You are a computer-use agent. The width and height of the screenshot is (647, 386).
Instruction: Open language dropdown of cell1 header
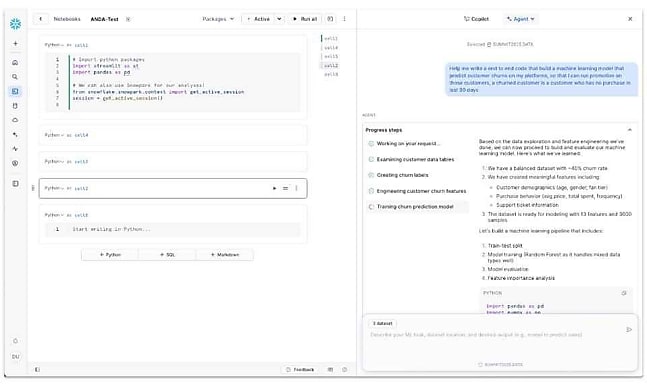[x=54, y=45]
